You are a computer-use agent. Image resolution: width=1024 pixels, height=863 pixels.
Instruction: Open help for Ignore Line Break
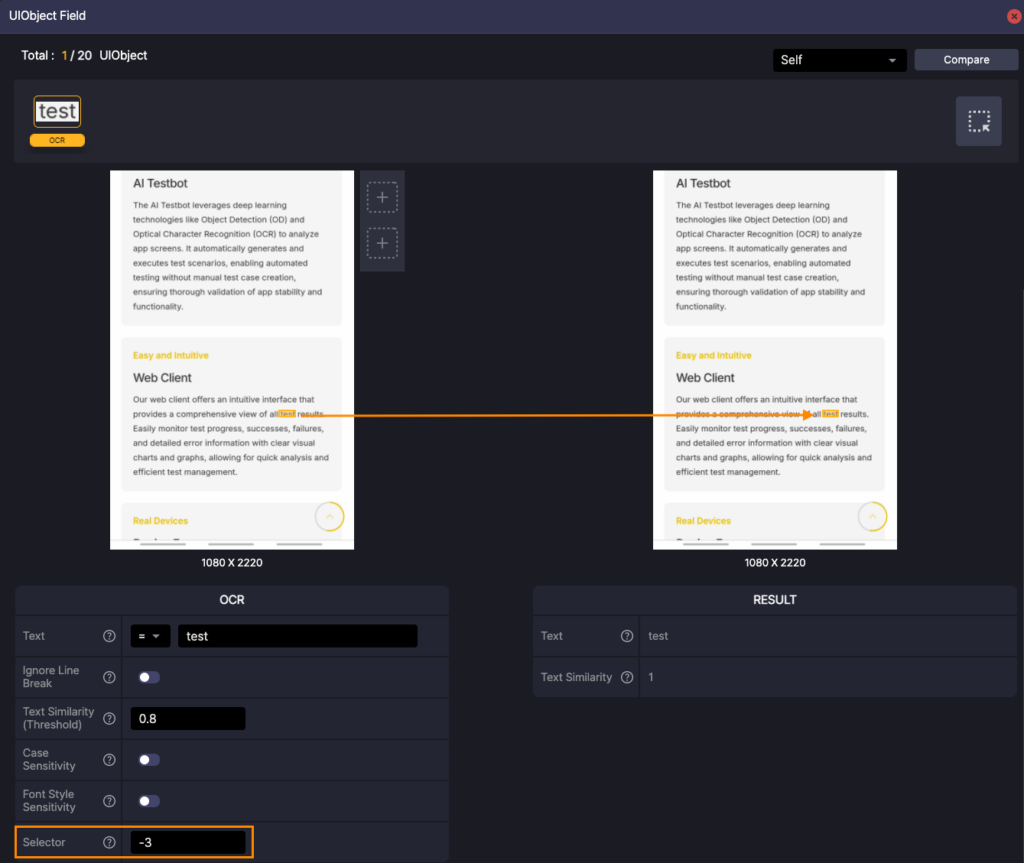(x=110, y=677)
